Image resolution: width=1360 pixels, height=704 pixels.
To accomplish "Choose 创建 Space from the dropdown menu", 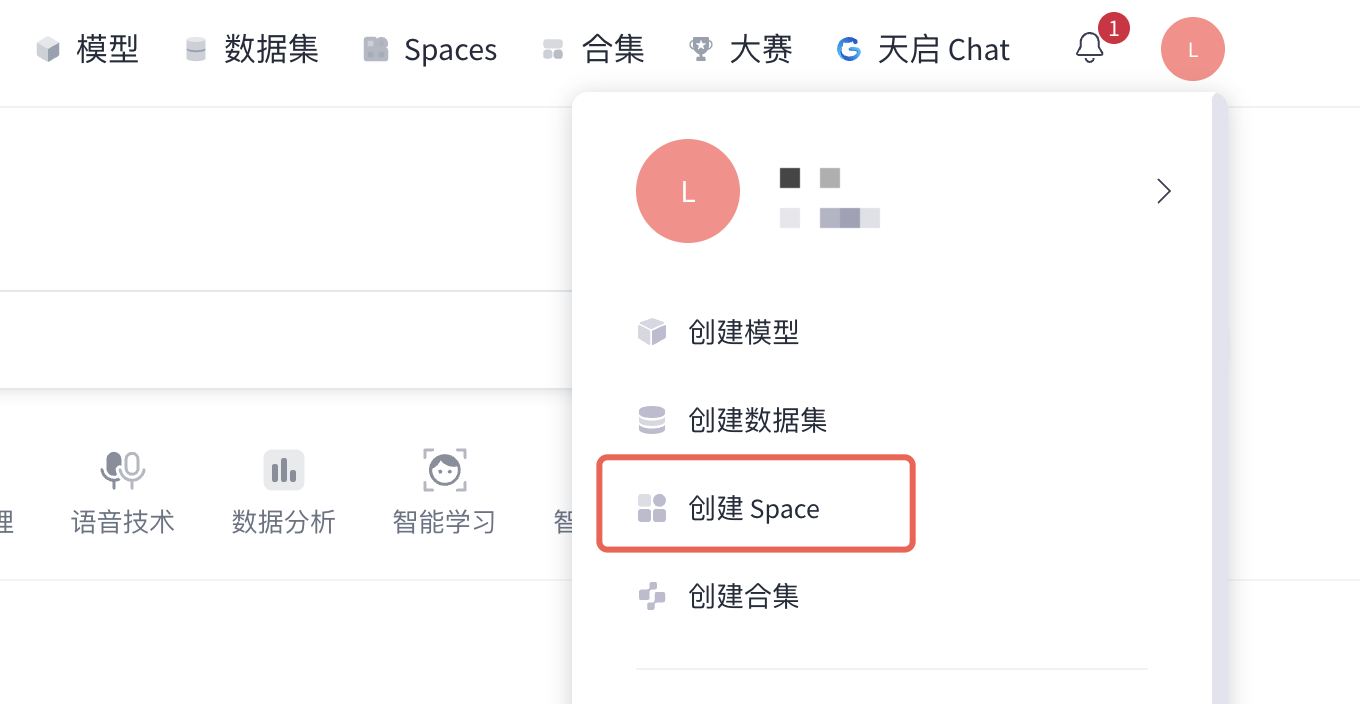I will pyautogui.click(x=756, y=508).
